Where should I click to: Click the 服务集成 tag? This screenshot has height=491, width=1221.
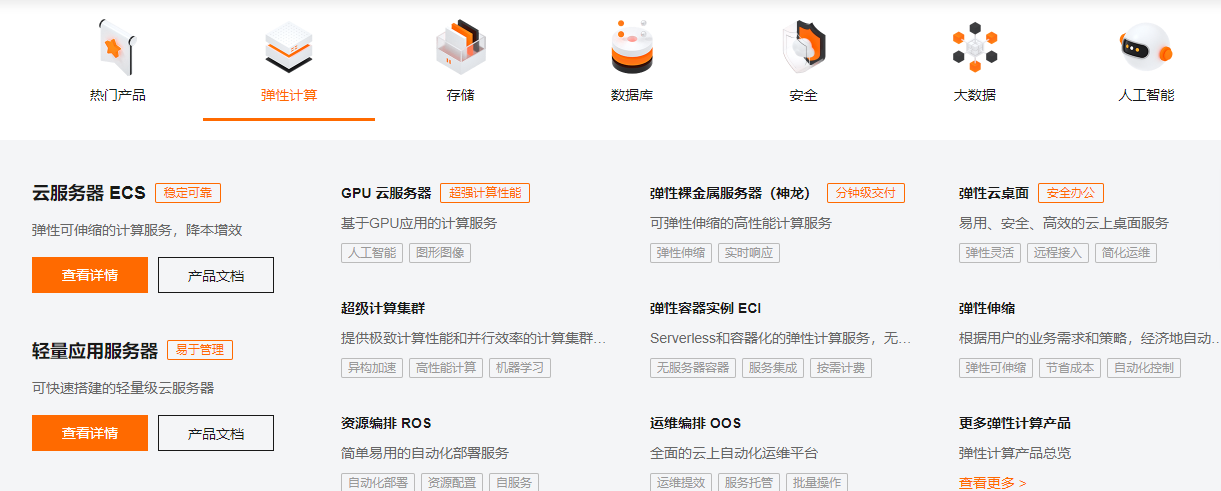coord(773,368)
